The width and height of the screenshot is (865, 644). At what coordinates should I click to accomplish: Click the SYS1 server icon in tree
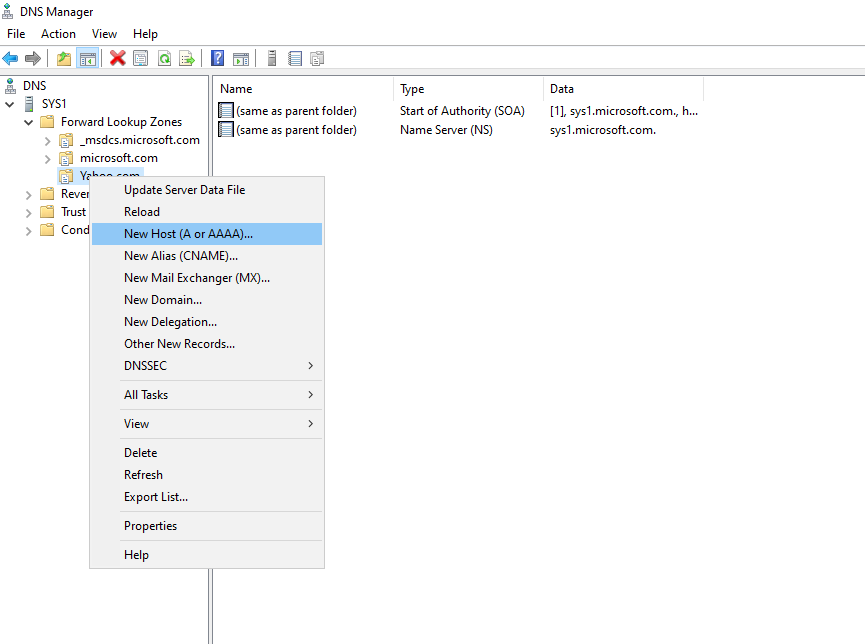(29, 104)
